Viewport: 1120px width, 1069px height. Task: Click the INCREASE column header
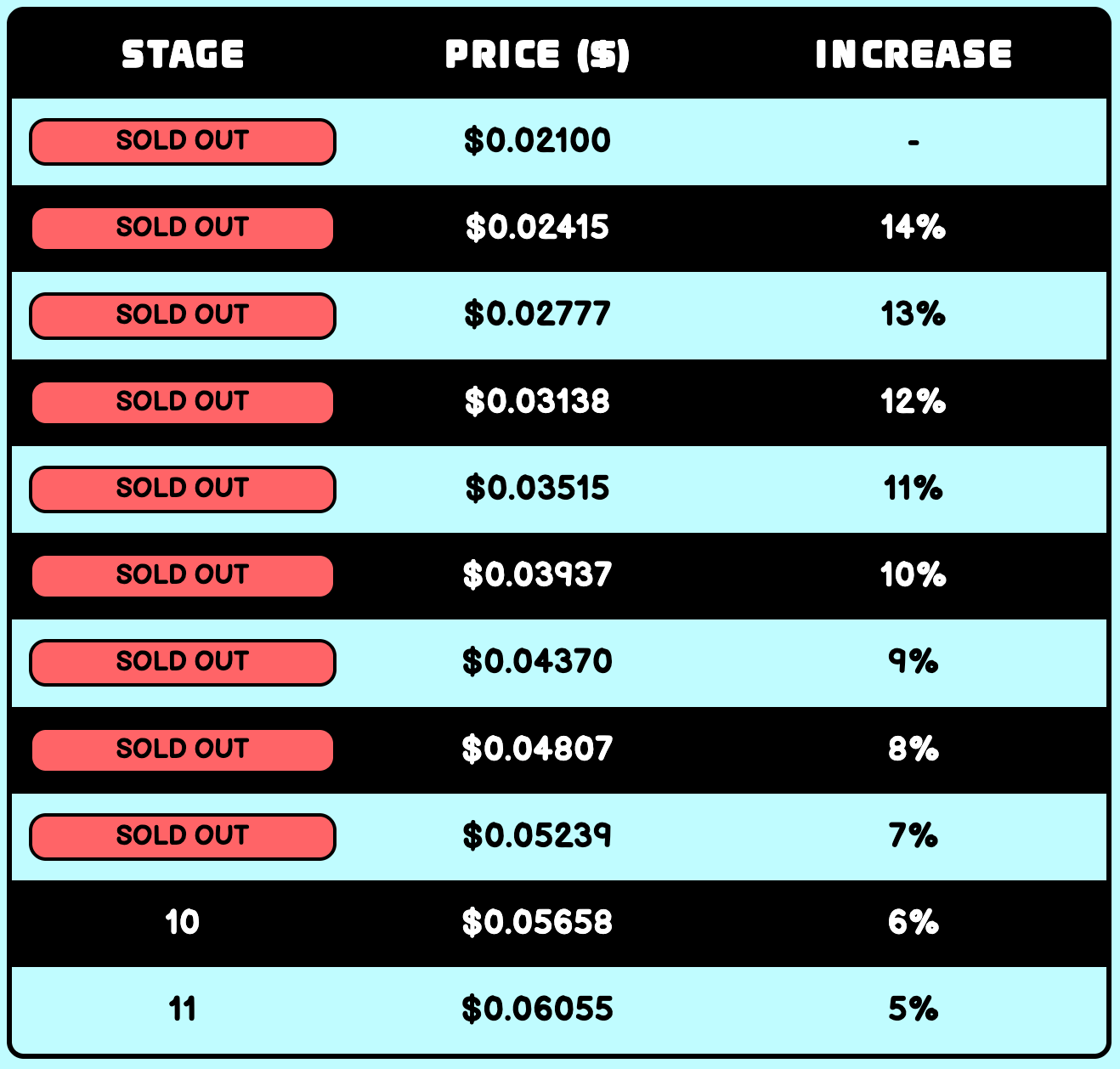(914, 55)
